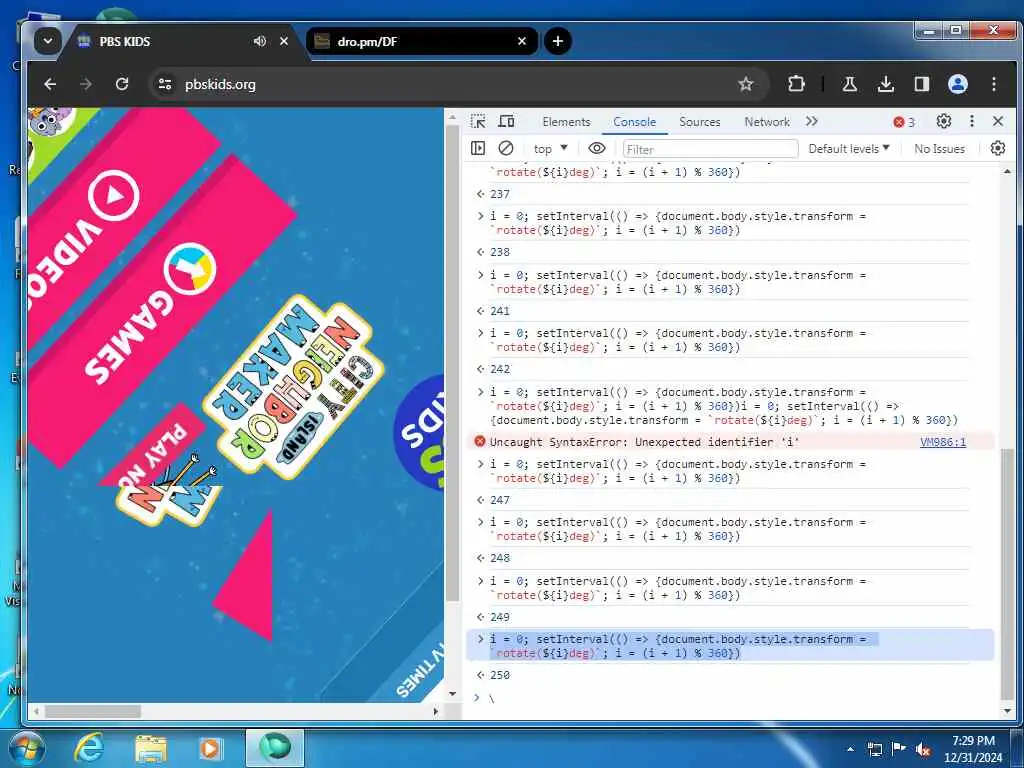This screenshot has width=1024, height=768.
Task: Click result value 238 in console
Action: coord(500,252)
